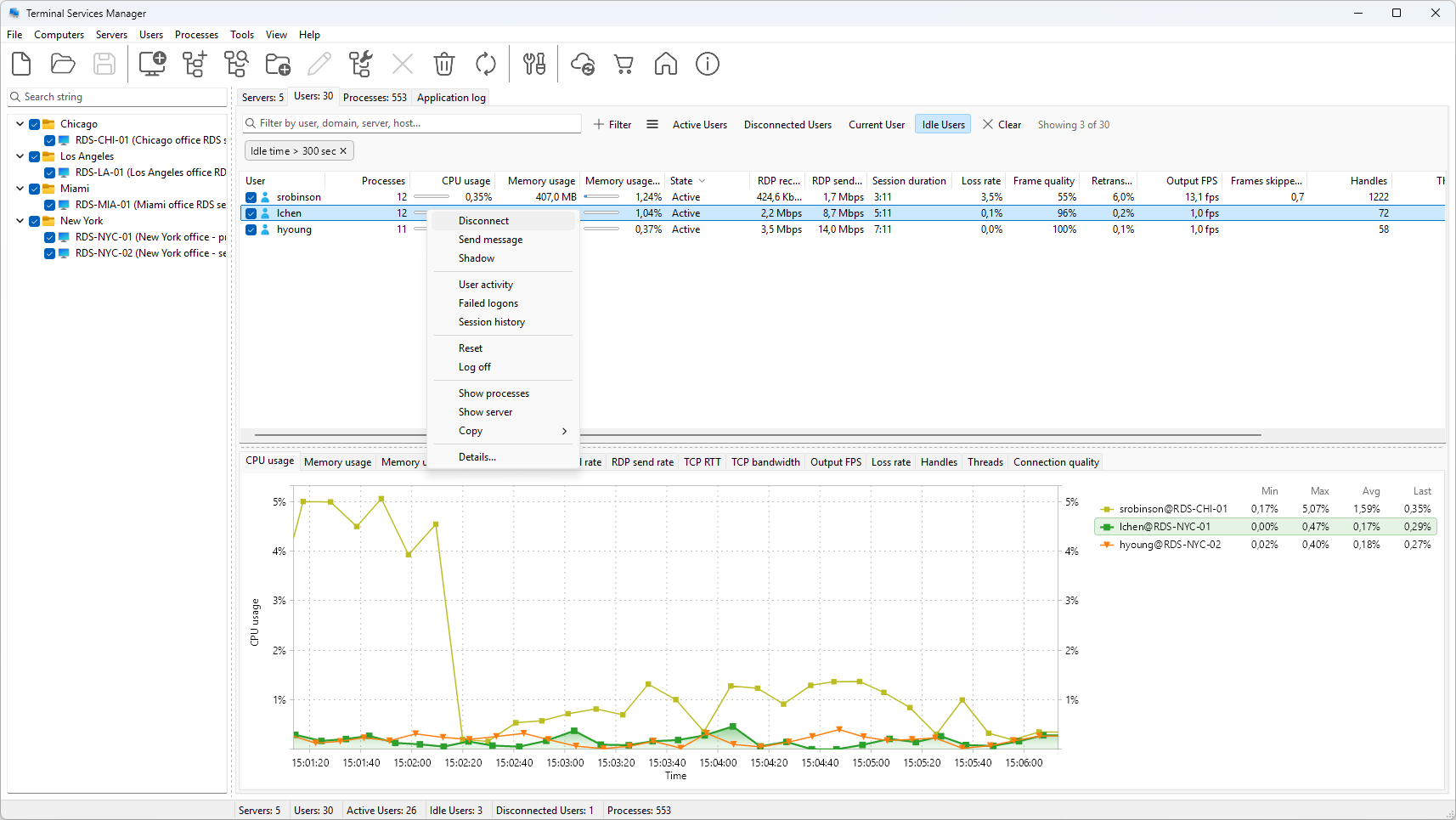Choose Log off from the context menu
Screen dimensions: 1456x820
[x=503, y=367]
